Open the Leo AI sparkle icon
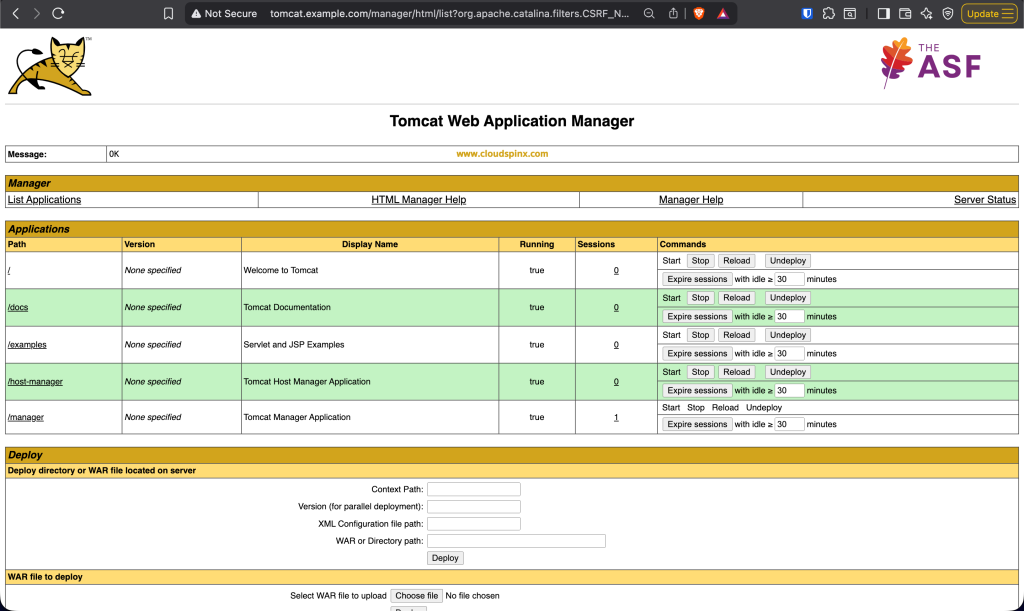 (926, 14)
